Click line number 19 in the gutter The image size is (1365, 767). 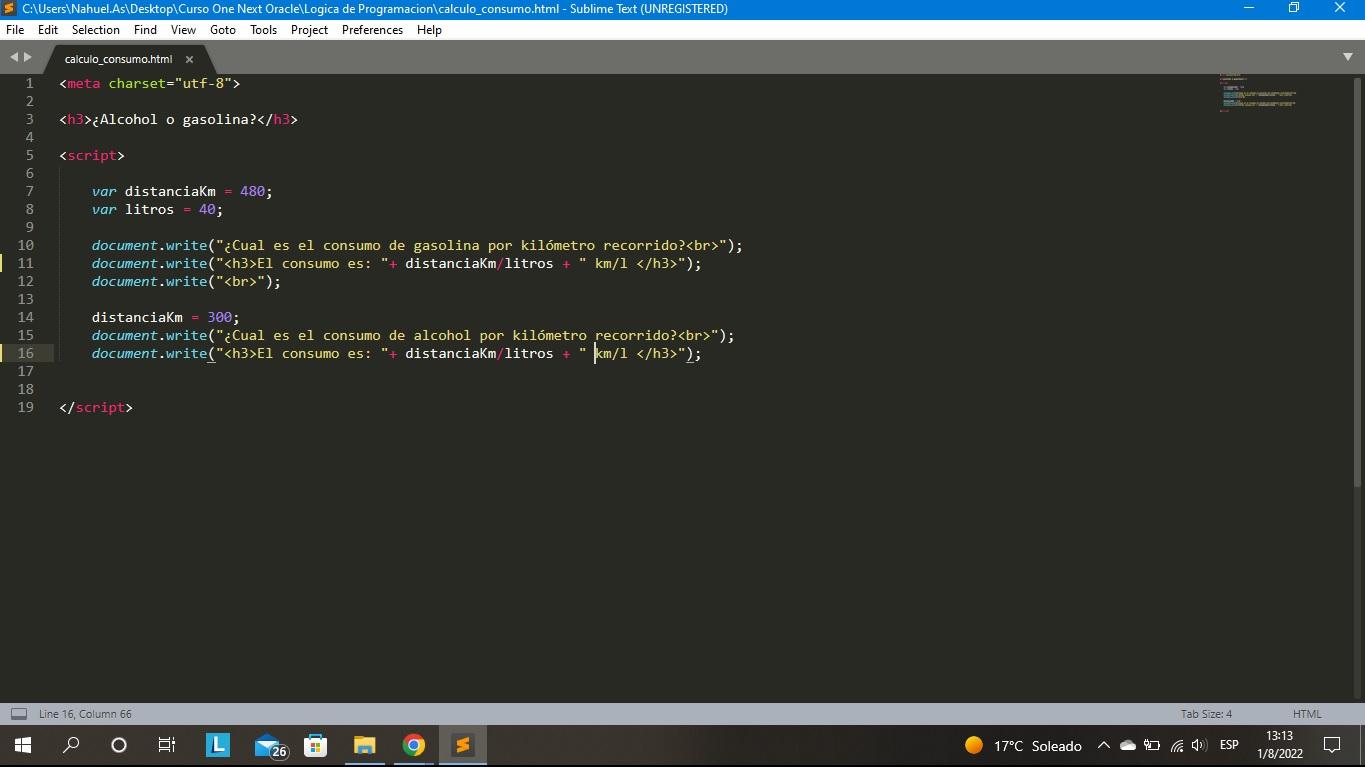click(x=25, y=407)
